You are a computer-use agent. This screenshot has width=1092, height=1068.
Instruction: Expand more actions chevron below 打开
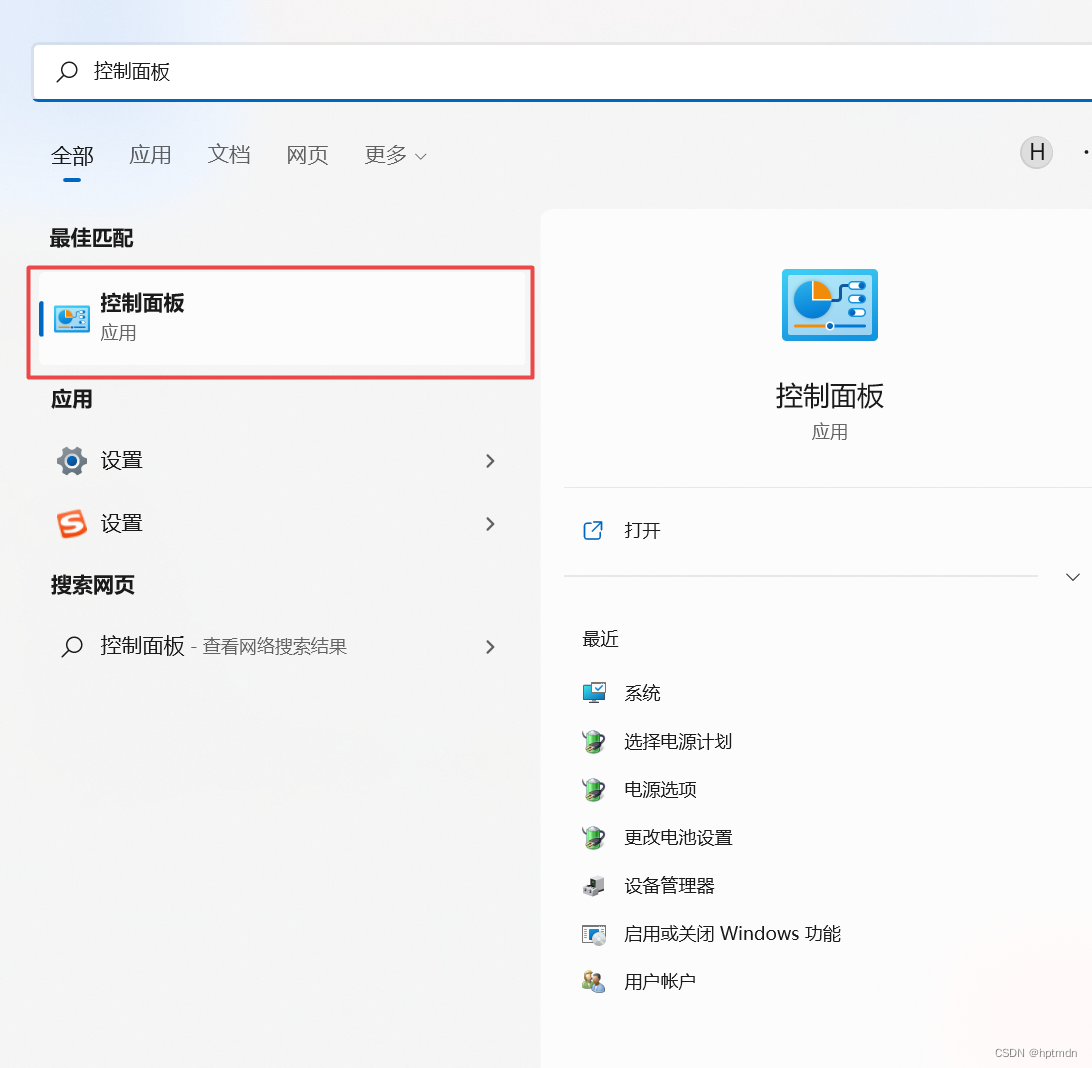click(x=1072, y=577)
